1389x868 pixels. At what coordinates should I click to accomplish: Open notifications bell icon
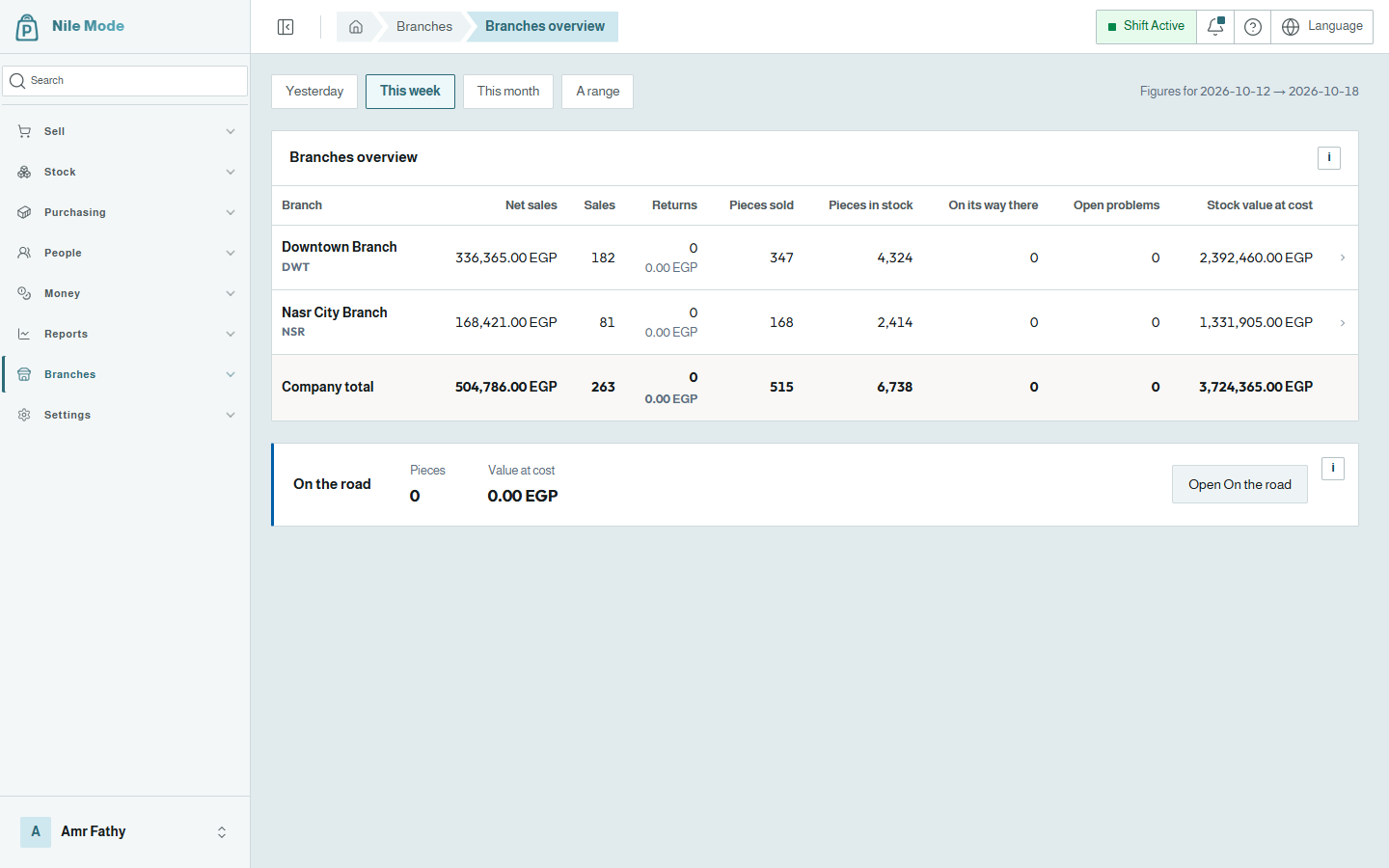1215,27
